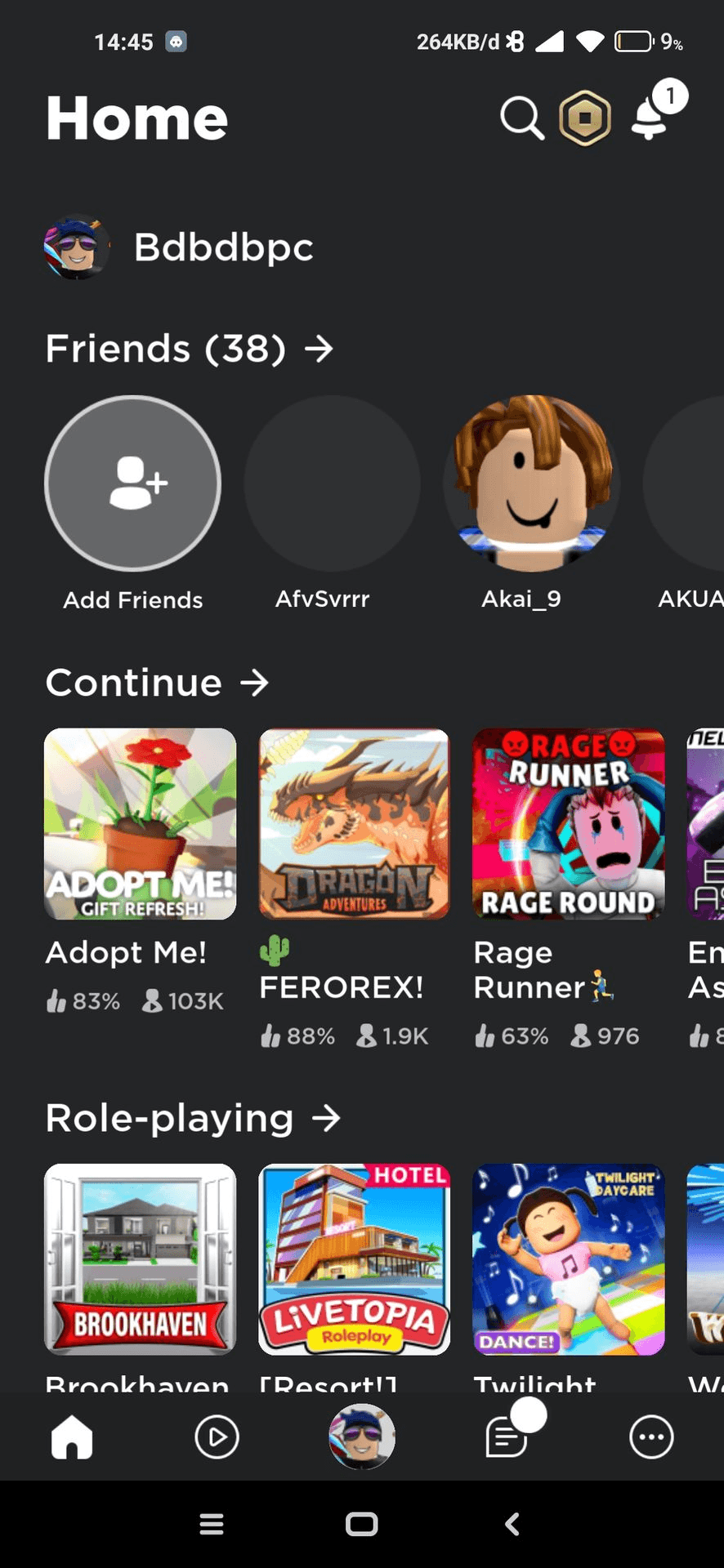Open Akai_9 friend avatar
The height and width of the screenshot is (1568, 724).
[x=532, y=483]
